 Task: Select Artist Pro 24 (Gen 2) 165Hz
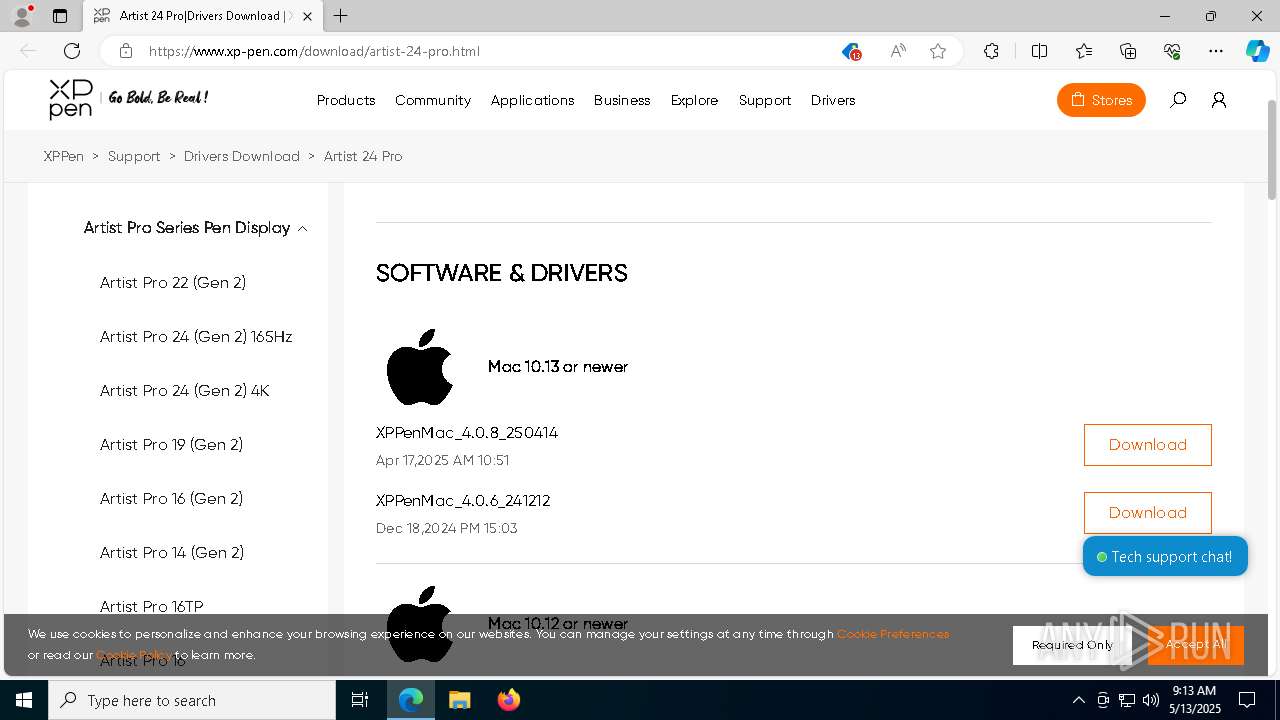point(196,337)
